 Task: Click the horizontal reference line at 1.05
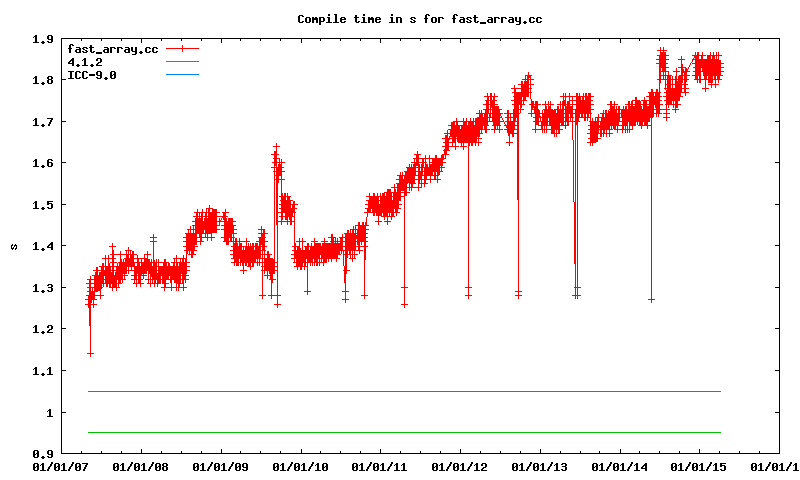400,391
